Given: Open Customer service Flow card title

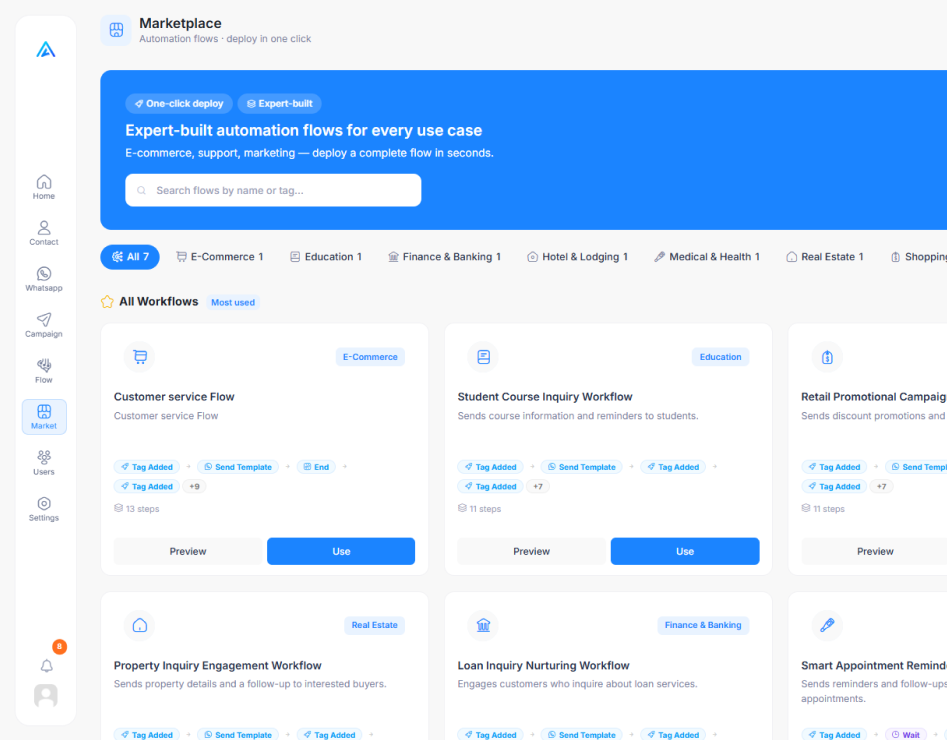Looking at the screenshot, I should [x=174, y=397].
